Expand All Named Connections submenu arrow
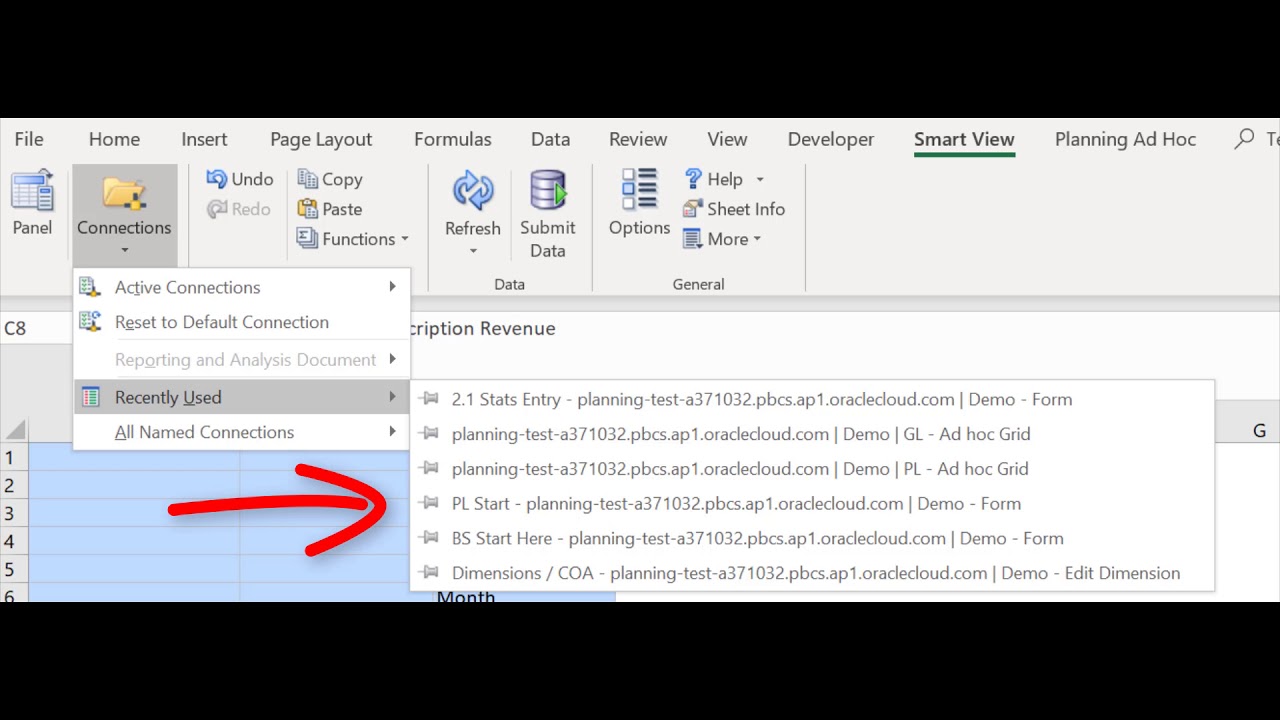Image resolution: width=1280 pixels, height=720 pixels. pos(392,432)
